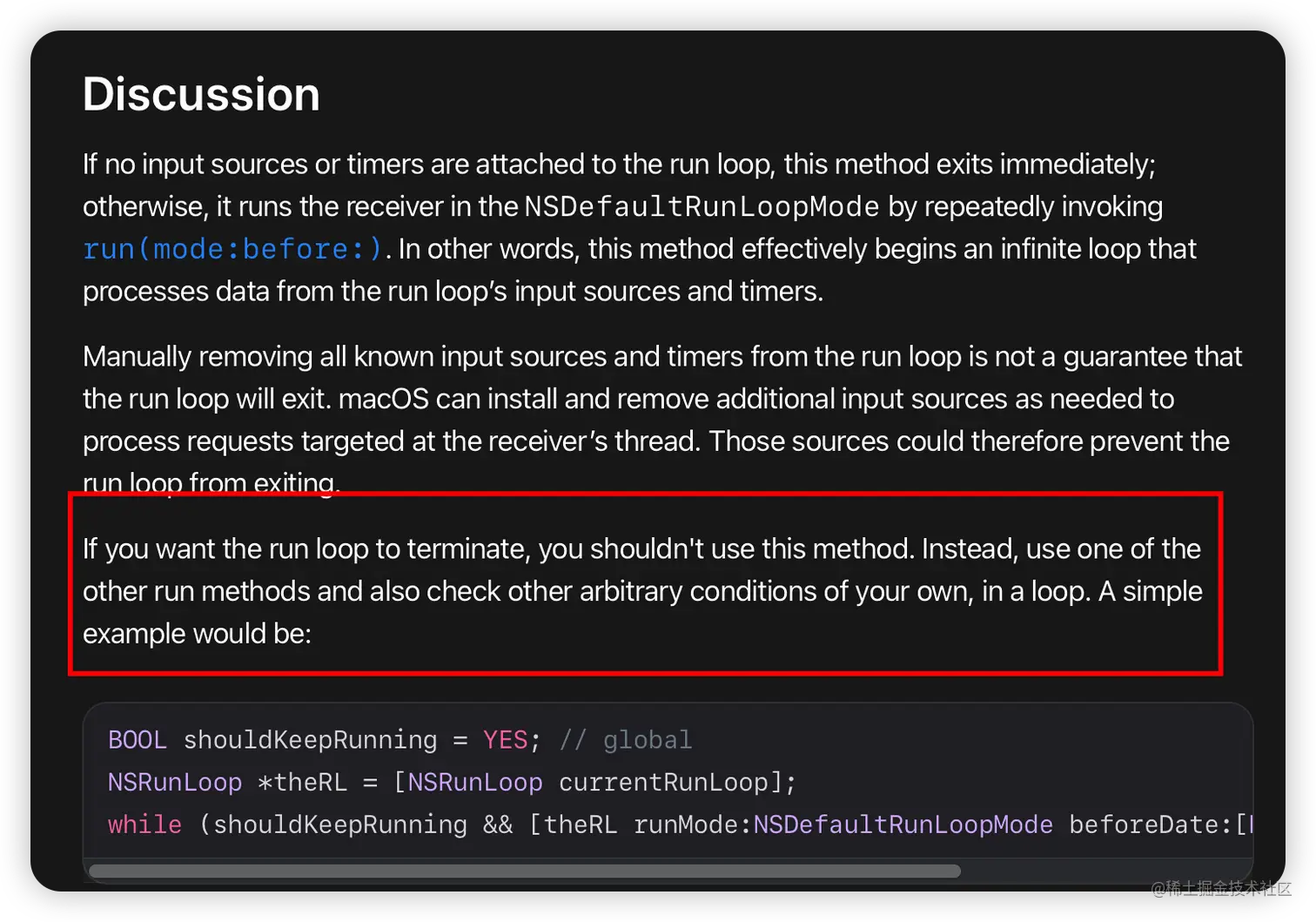Click the word macOS in second paragraph
The height and width of the screenshot is (922, 1316).
(x=384, y=399)
